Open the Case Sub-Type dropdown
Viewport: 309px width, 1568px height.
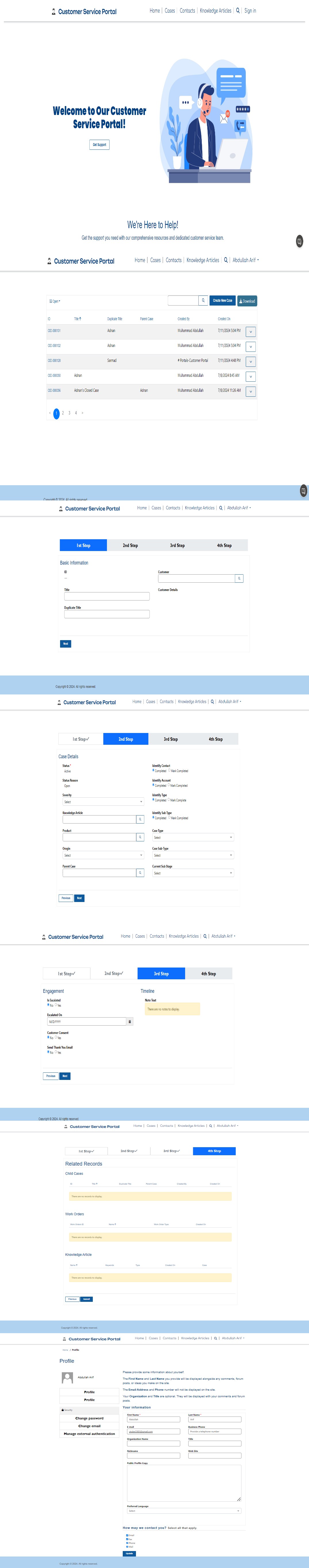[193, 855]
